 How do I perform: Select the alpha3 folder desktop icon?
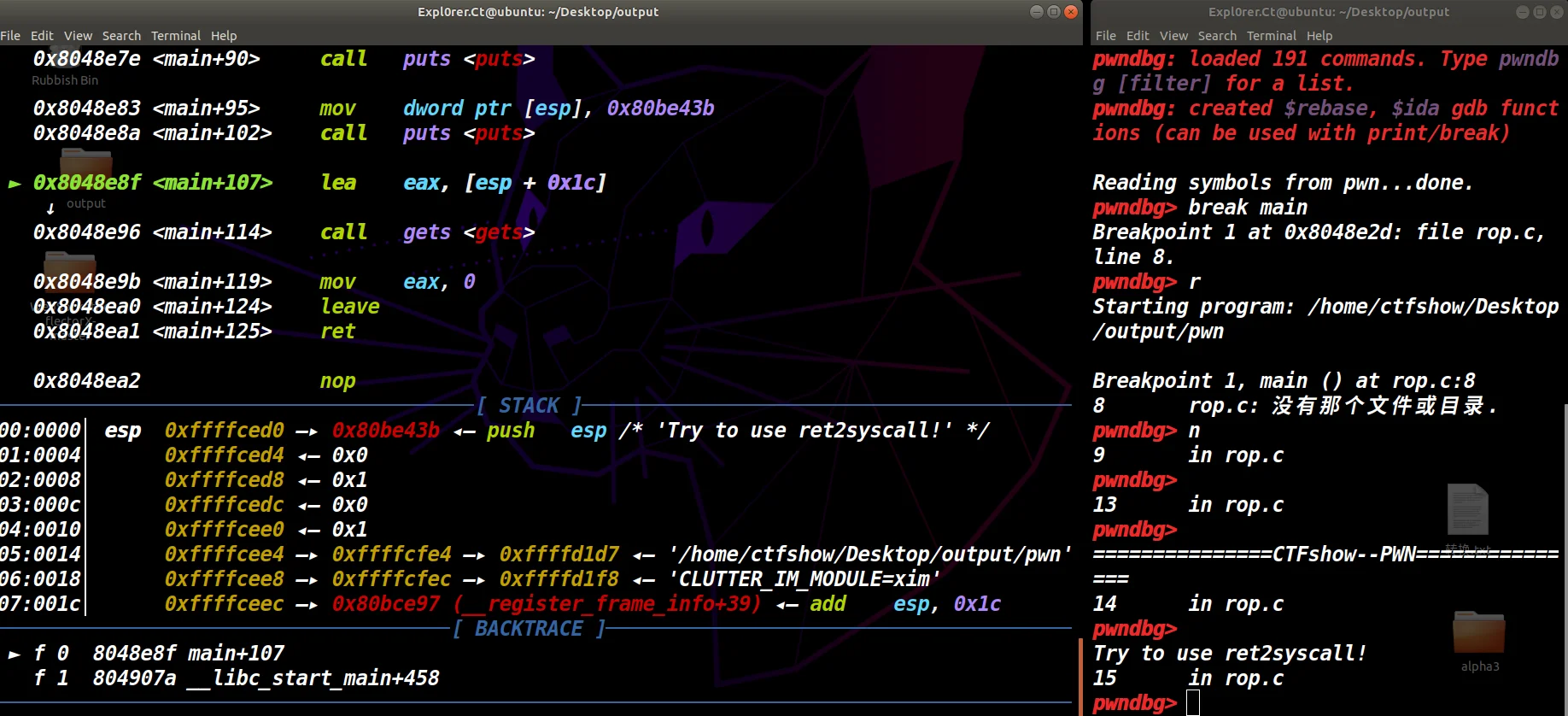1479,637
